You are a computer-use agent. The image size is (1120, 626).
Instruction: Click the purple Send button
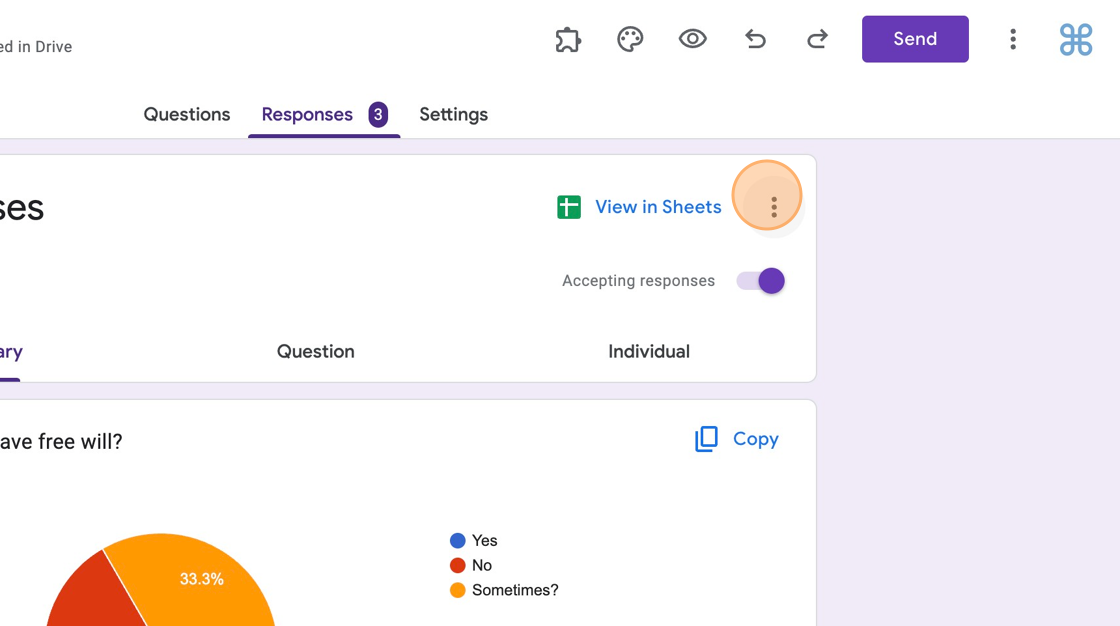point(915,39)
